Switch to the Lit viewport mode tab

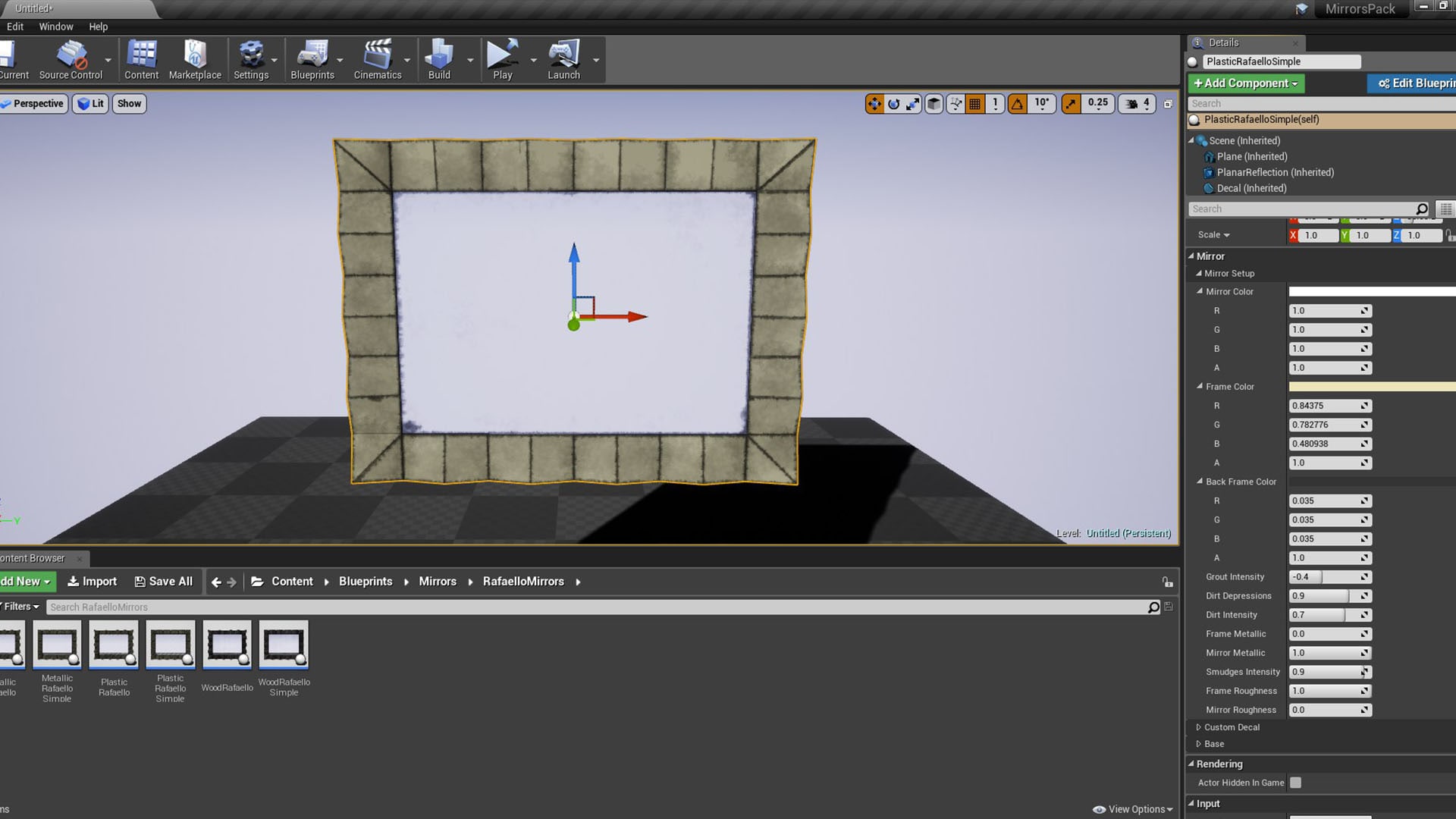[90, 104]
